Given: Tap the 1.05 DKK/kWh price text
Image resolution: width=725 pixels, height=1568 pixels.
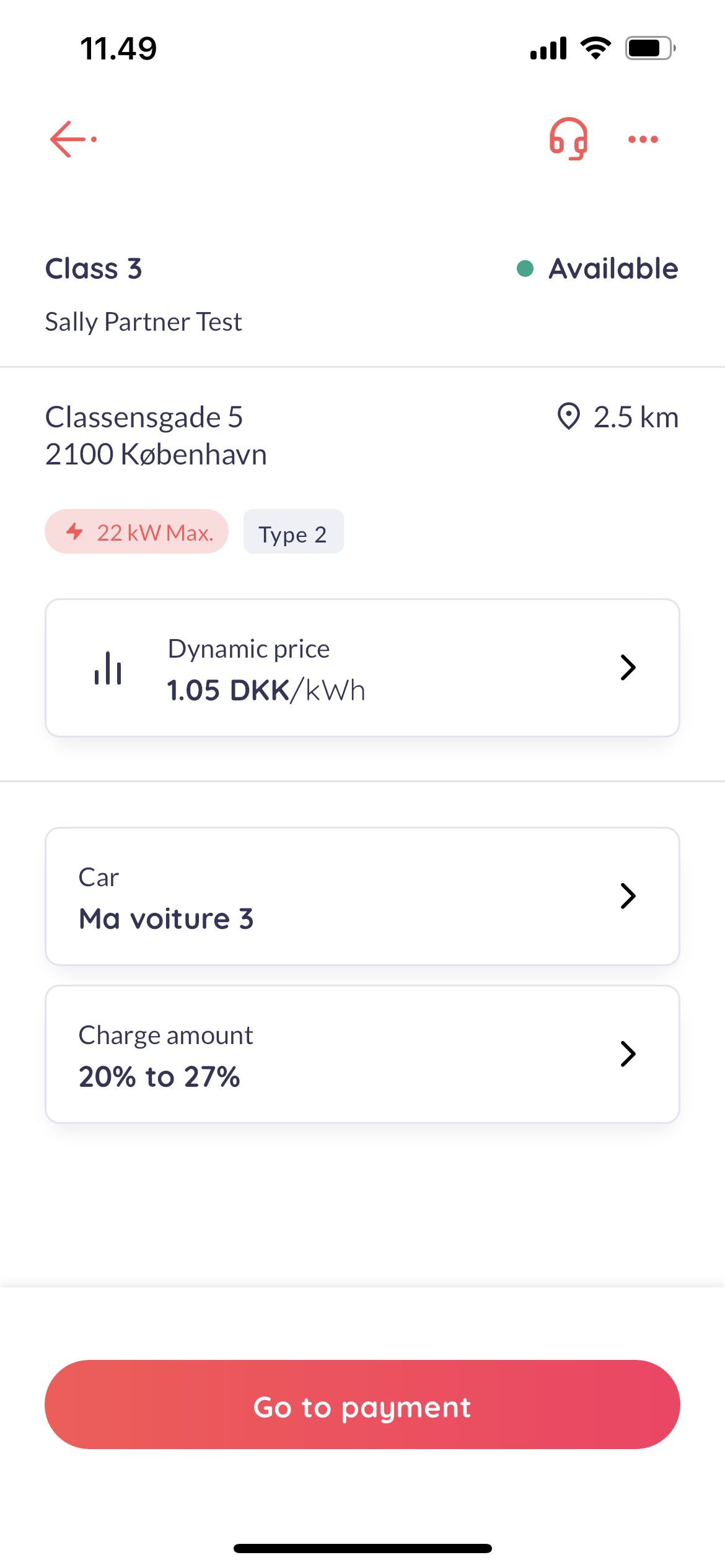Looking at the screenshot, I should click(x=266, y=690).
